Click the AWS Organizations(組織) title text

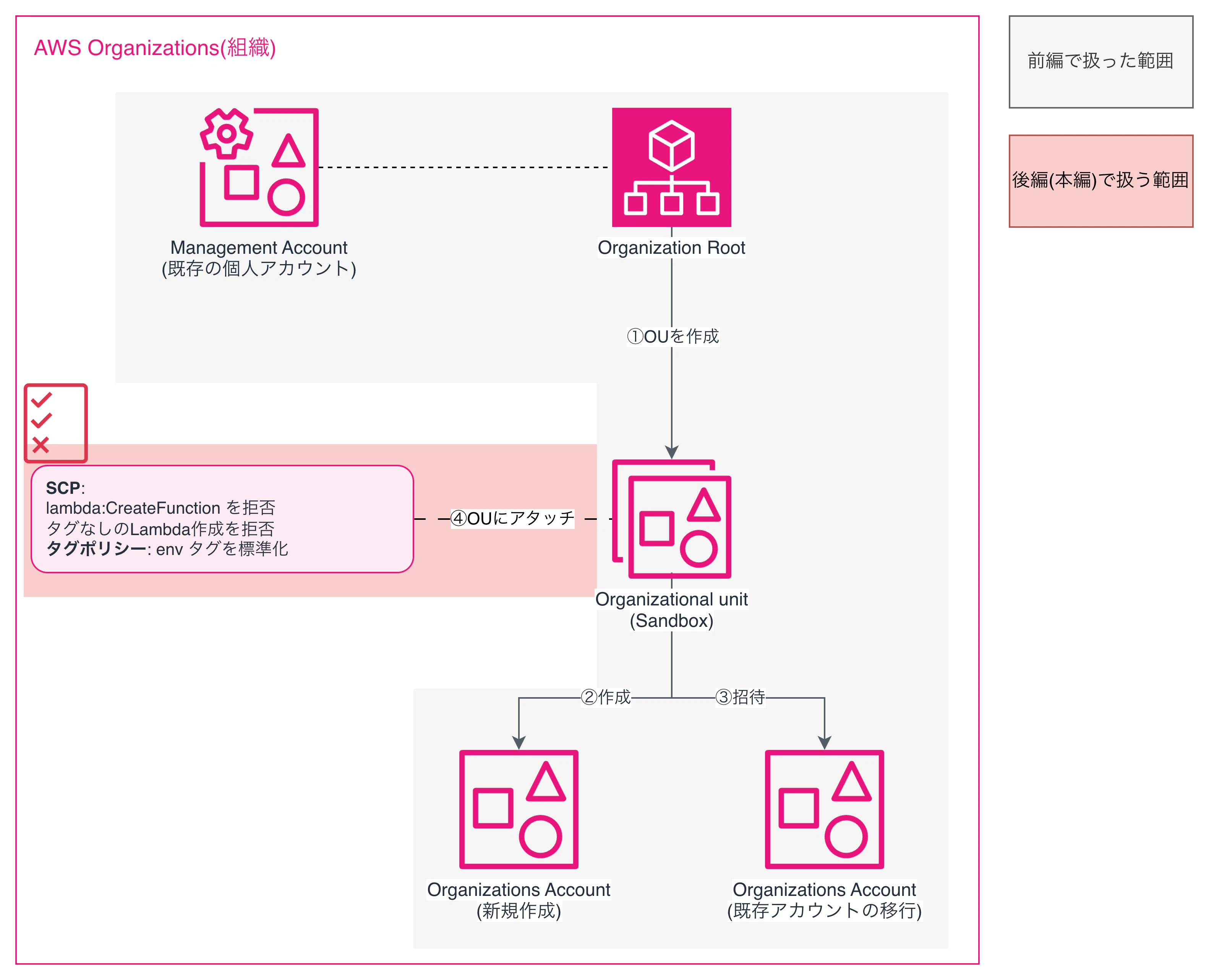click(155, 48)
